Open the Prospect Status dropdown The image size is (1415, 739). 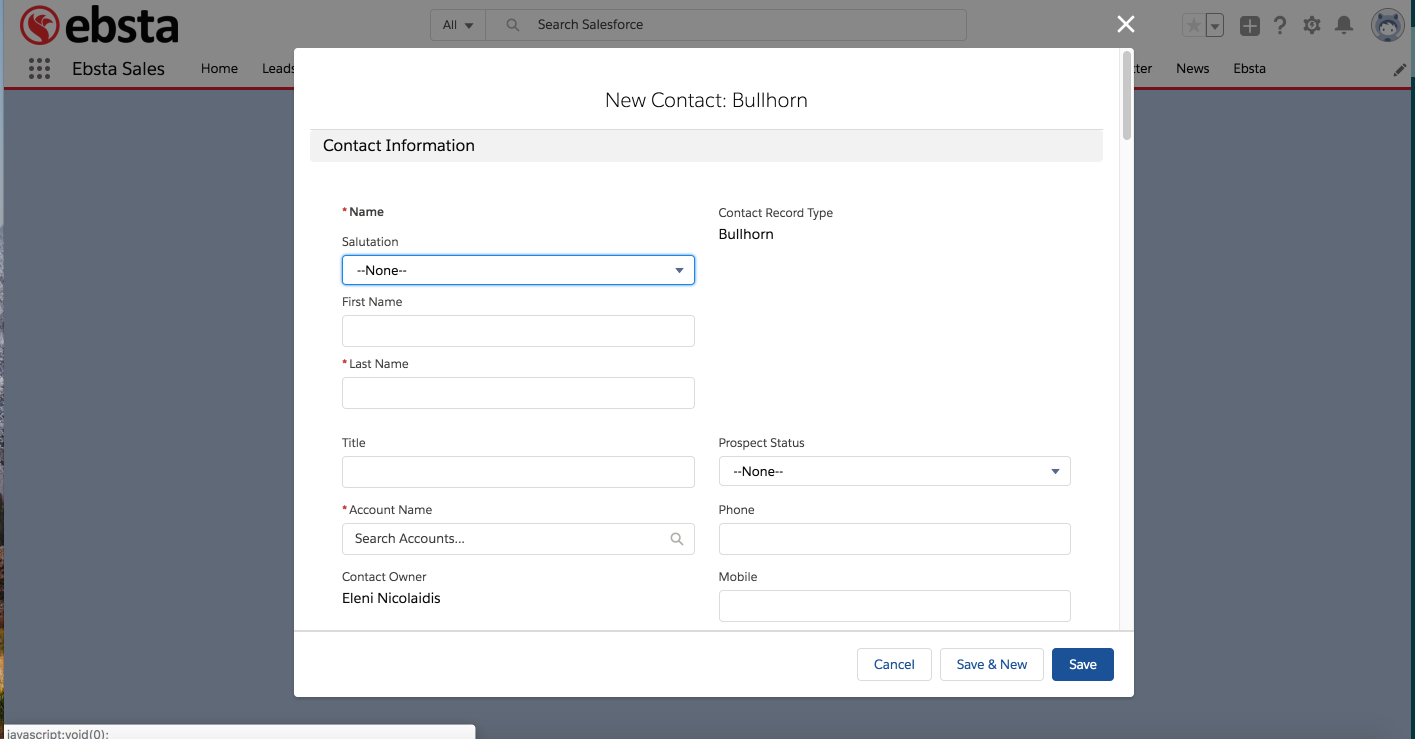pyautogui.click(x=894, y=471)
